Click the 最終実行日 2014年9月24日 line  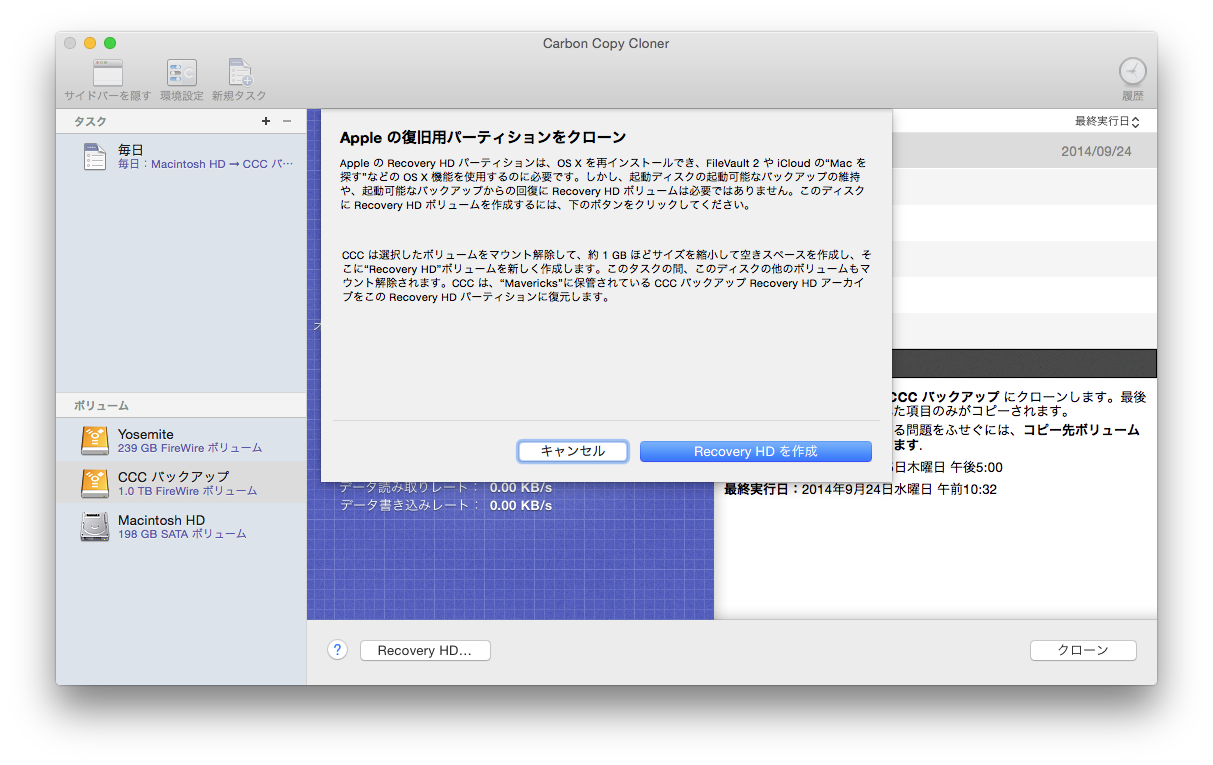pos(860,489)
